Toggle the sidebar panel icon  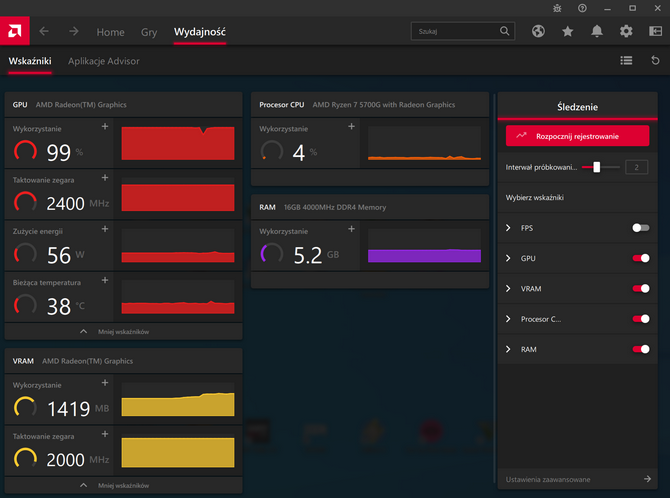click(x=655, y=31)
